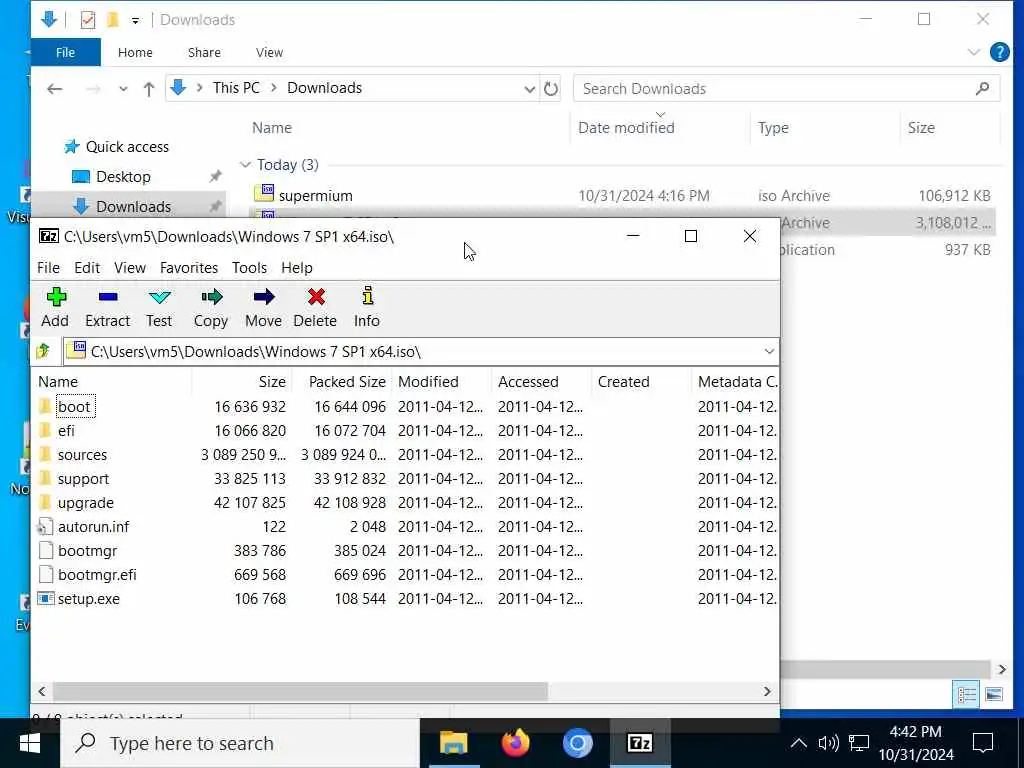Click the Extract toolbar icon
Image resolution: width=1024 pixels, height=768 pixels.
[108, 308]
